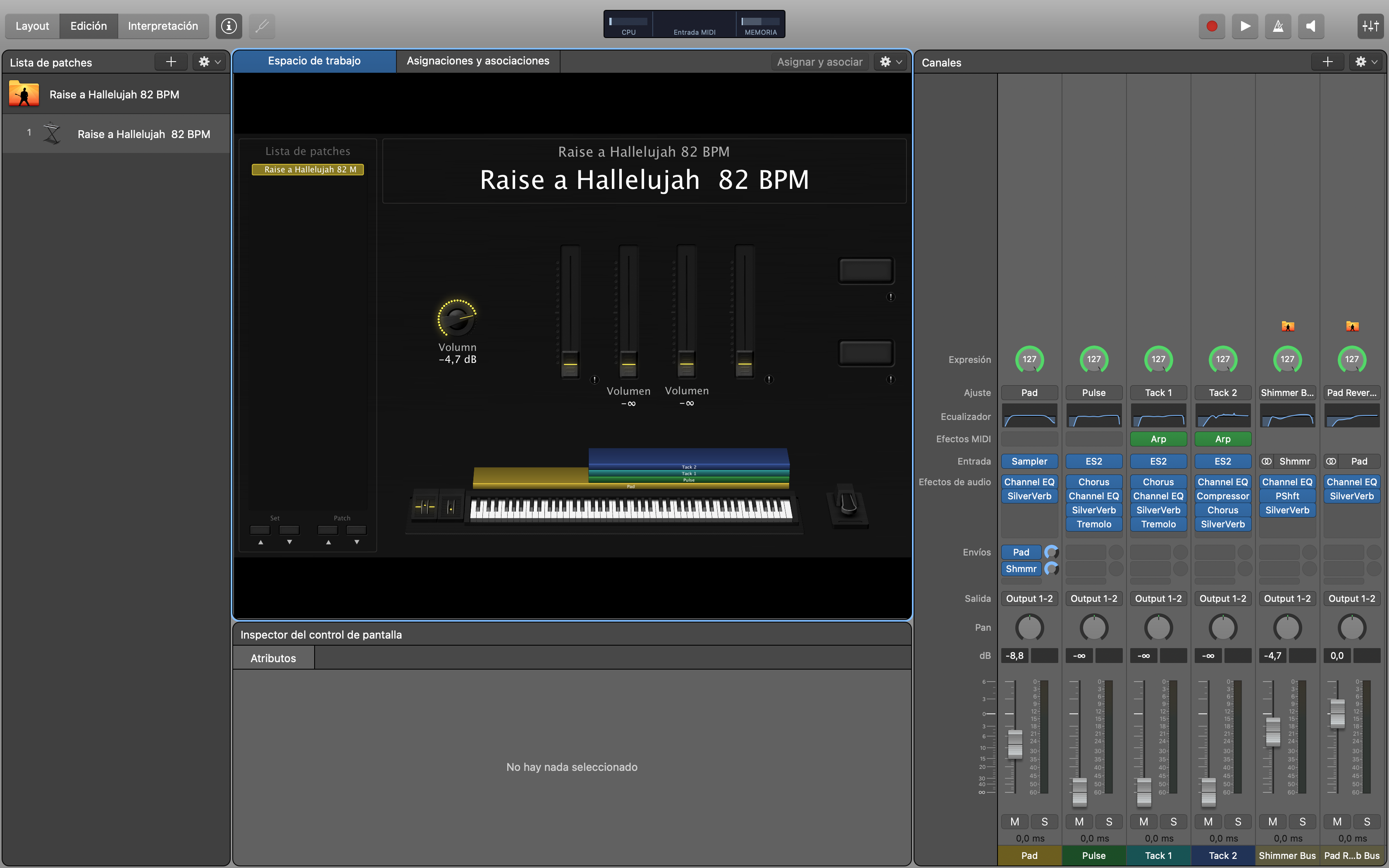This screenshot has width=1389, height=868.
Task: Click the play activation icon
Action: [x=1245, y=26]
